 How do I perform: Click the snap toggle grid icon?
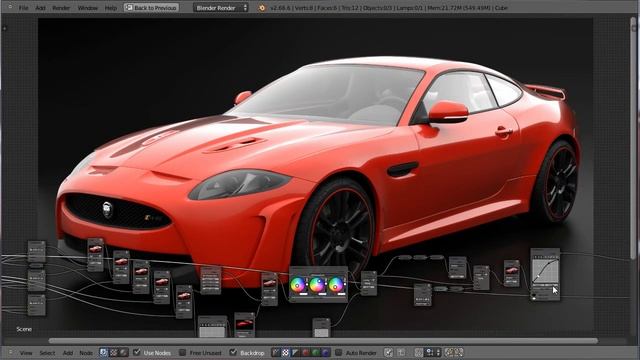click(419, 352)
